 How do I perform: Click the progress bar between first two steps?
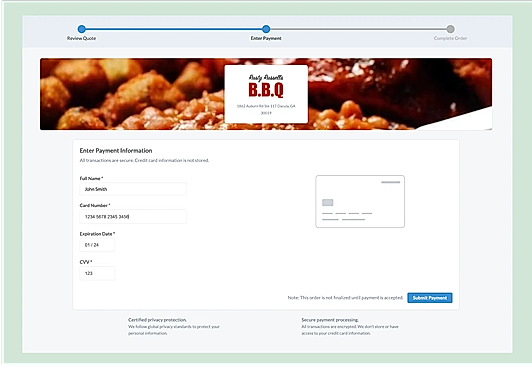(x=174, y=29)
